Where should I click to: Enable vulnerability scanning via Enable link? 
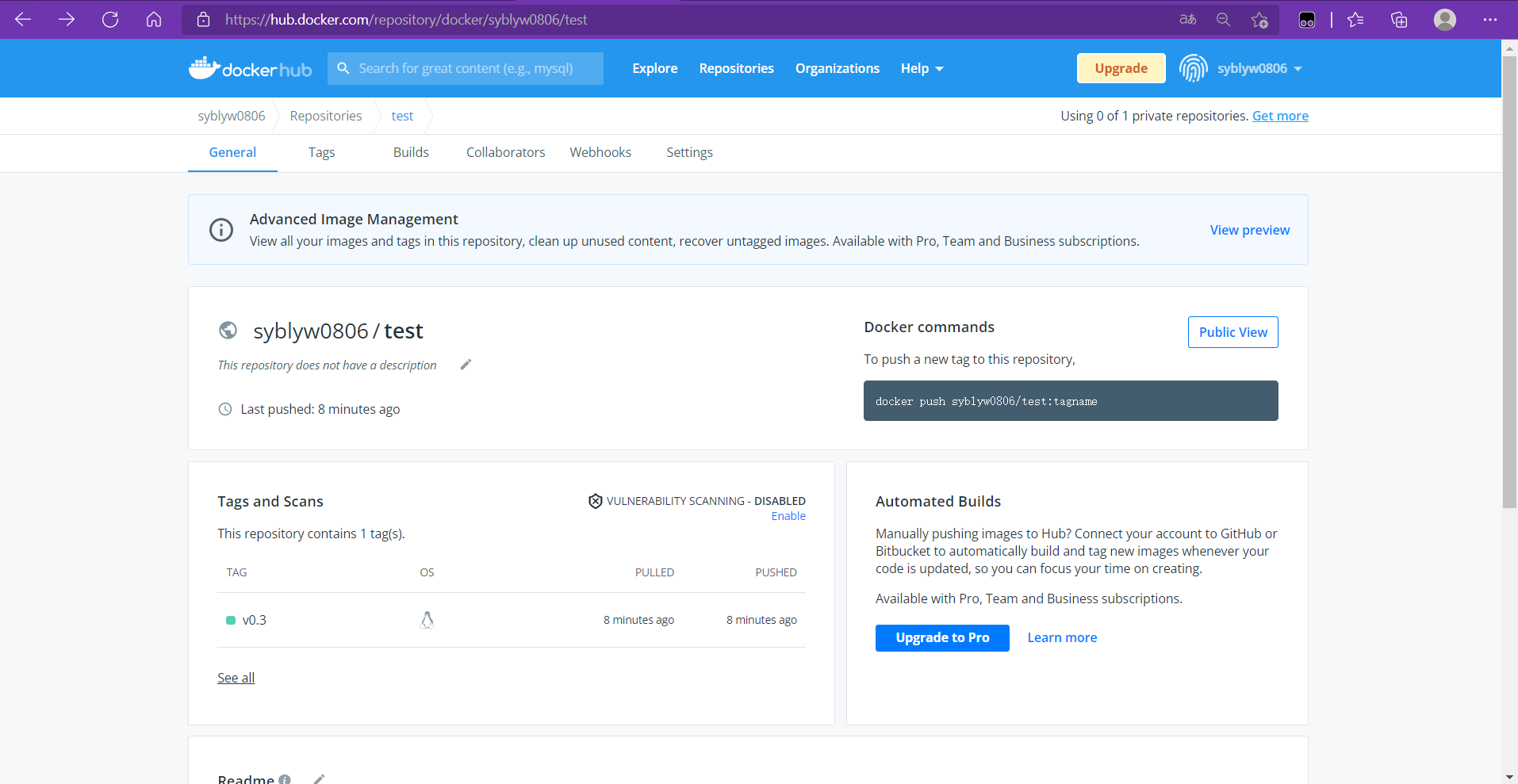tap(788, 516)
